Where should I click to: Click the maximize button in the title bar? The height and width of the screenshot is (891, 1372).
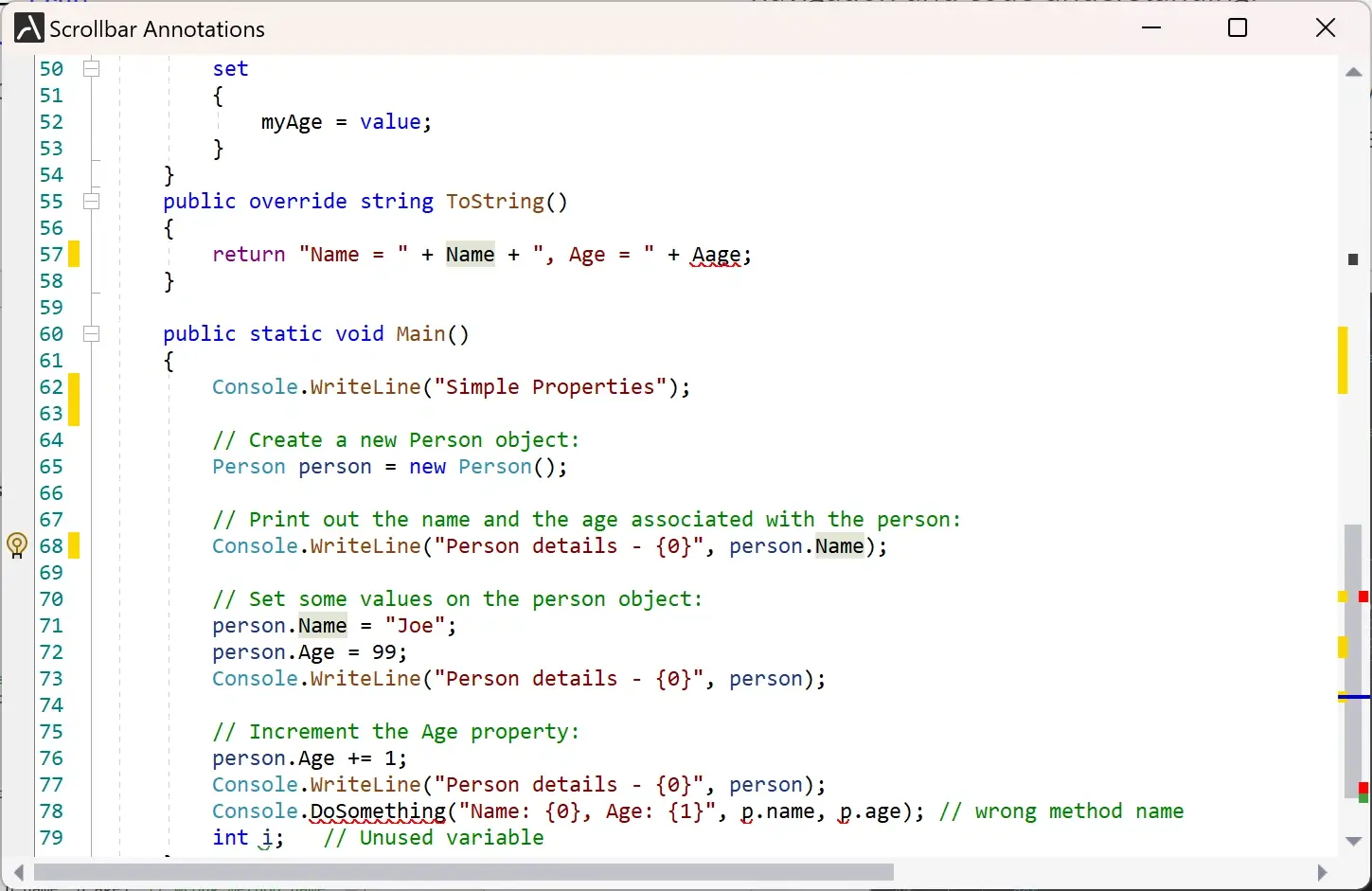pos(1237,27)
